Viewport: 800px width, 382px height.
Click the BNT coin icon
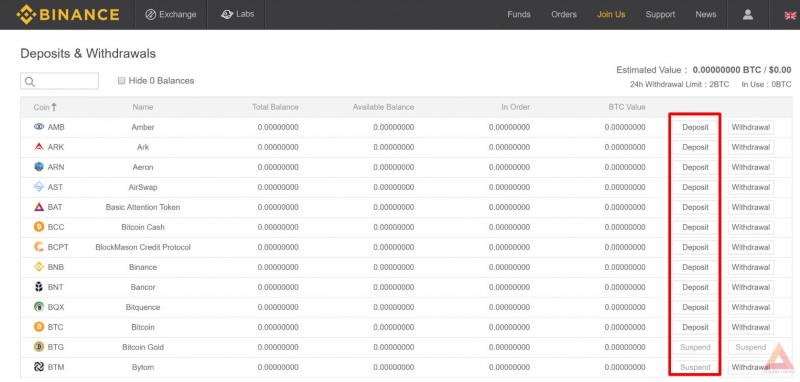[x=39, y=287]
